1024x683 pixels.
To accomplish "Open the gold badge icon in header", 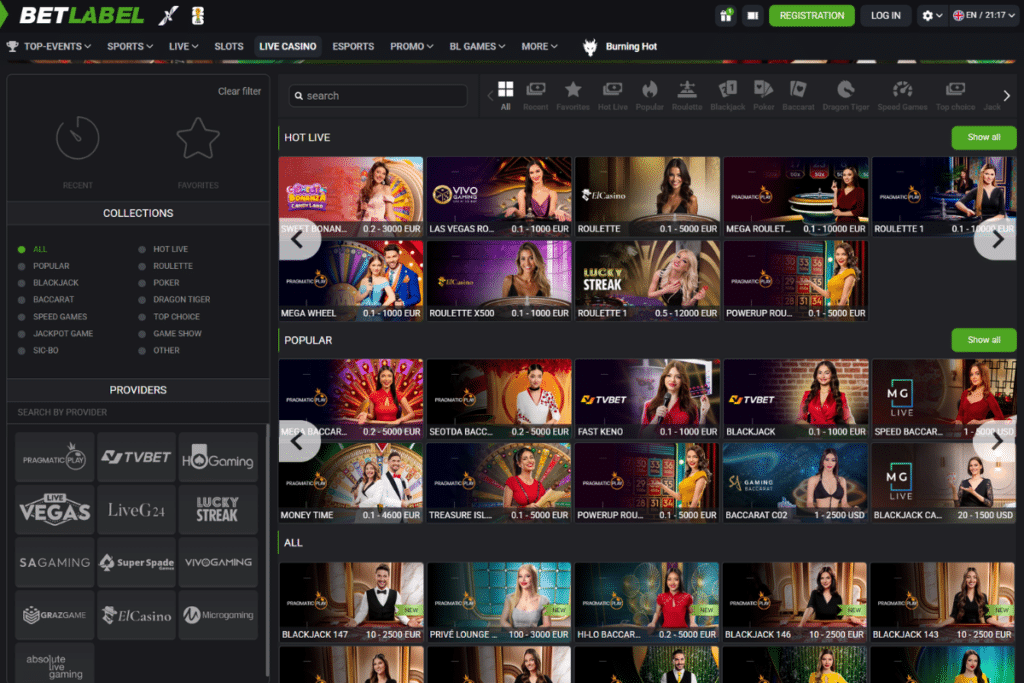I will [198, 15].
